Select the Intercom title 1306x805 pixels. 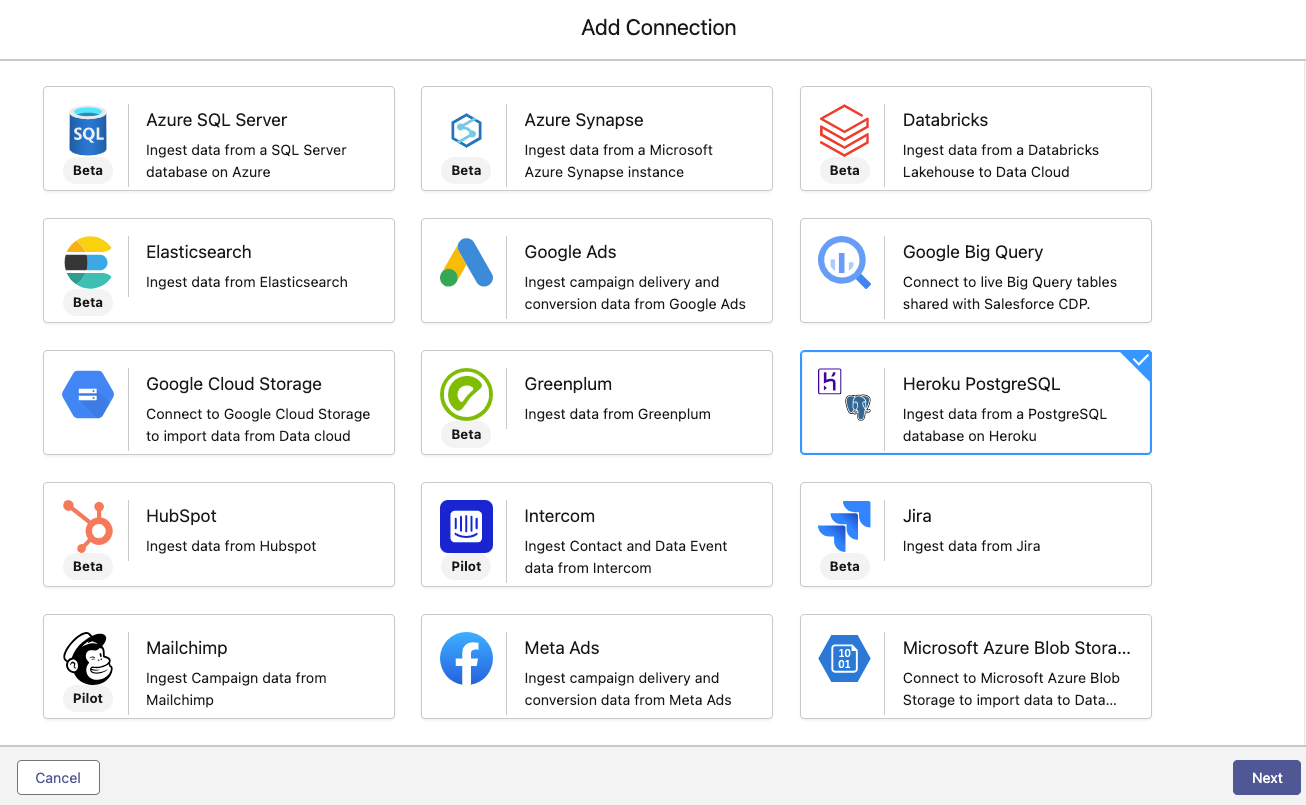(559, 516)
